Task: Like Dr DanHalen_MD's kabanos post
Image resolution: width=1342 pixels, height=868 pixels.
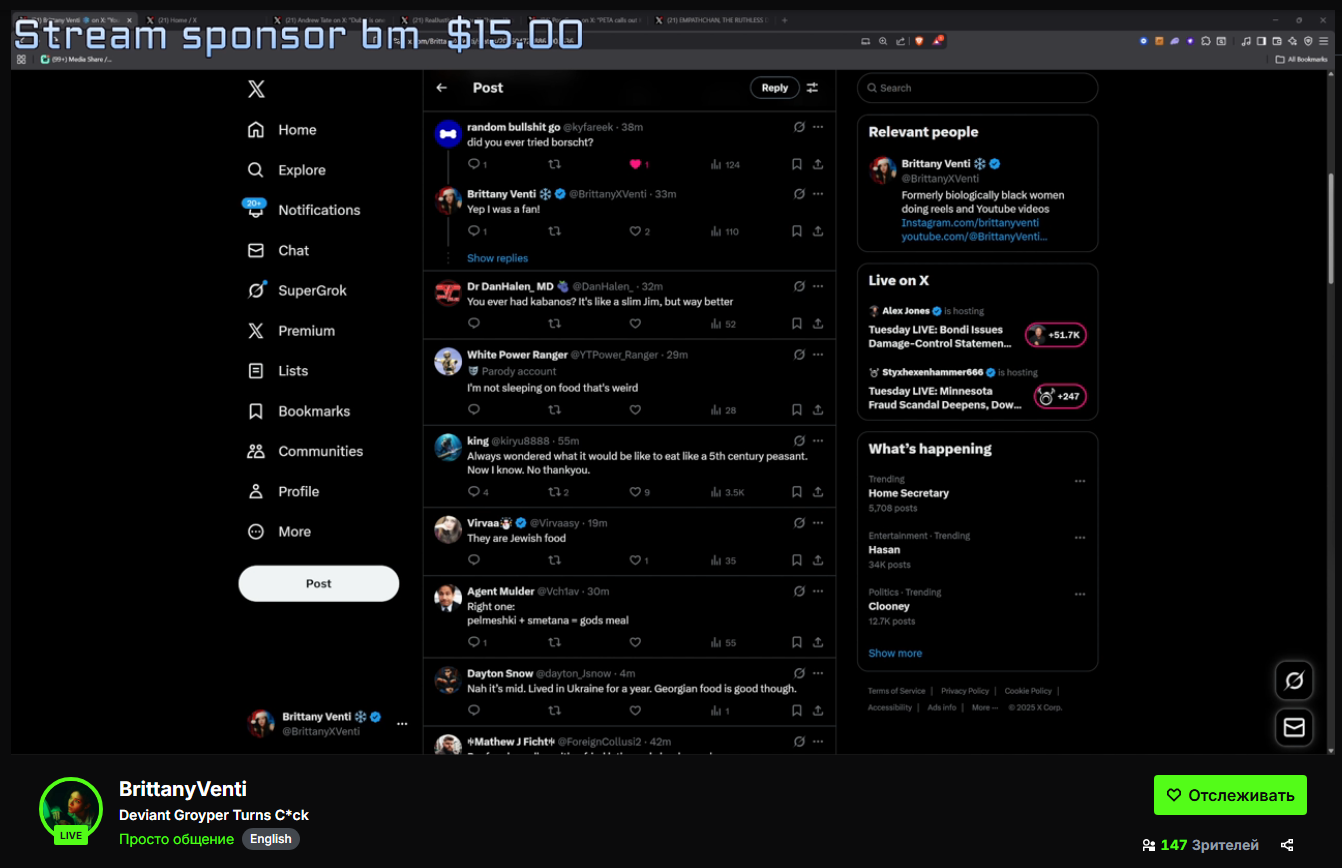Action: point(635,324)
